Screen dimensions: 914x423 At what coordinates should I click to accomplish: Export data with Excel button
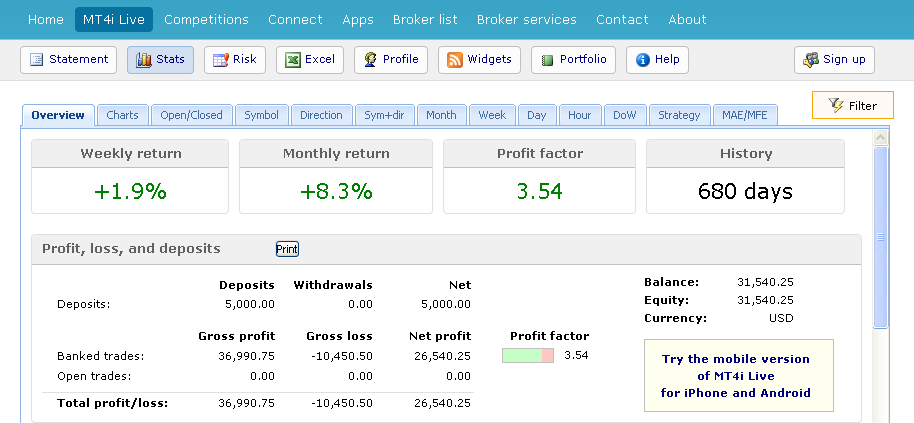[x=310, y=60]
